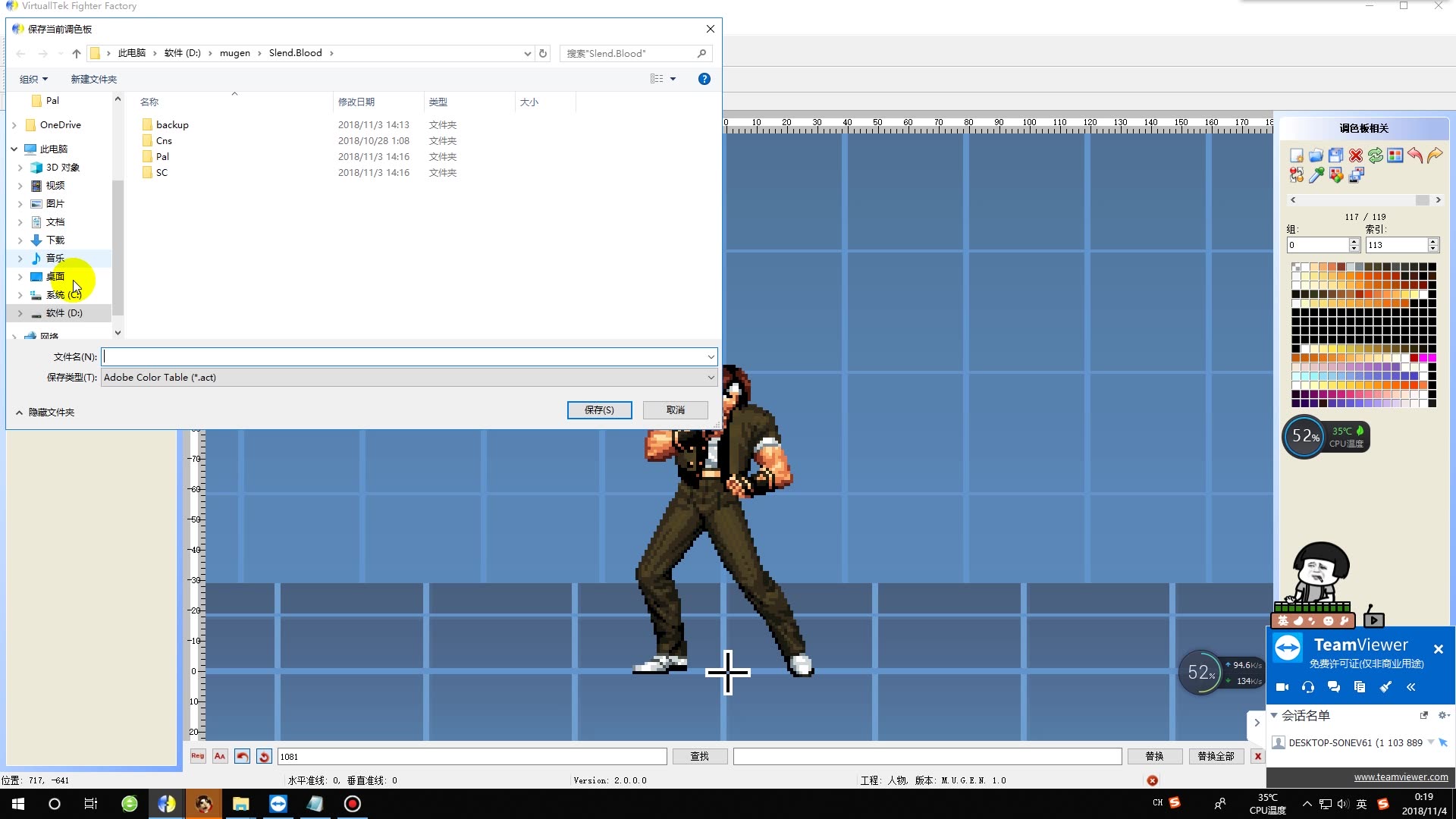1456x819 pixels.
Task: Click the save palette floppy icon
Action: click(x=1336, y=155)
